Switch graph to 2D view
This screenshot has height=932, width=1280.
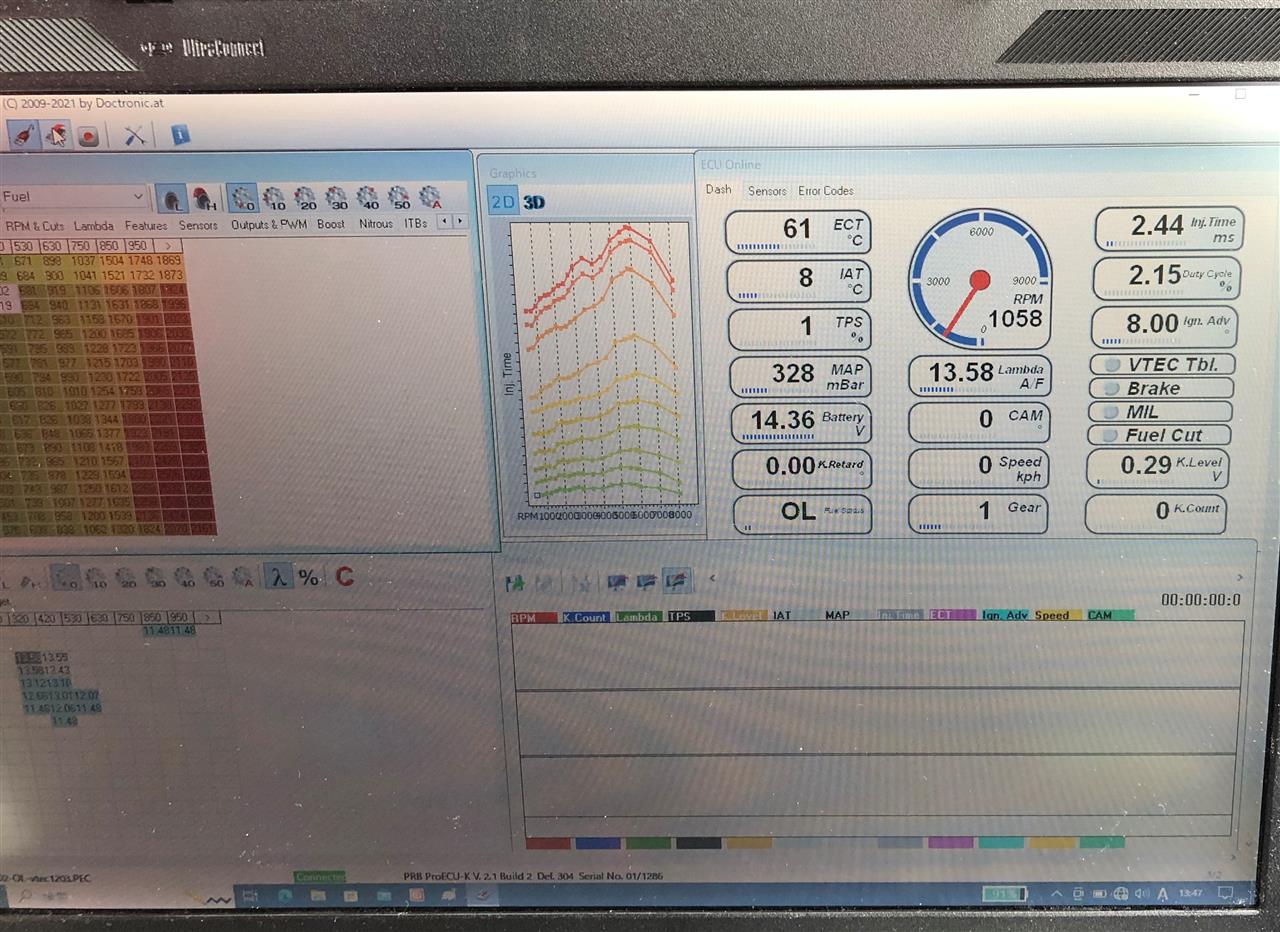(502, 202)
